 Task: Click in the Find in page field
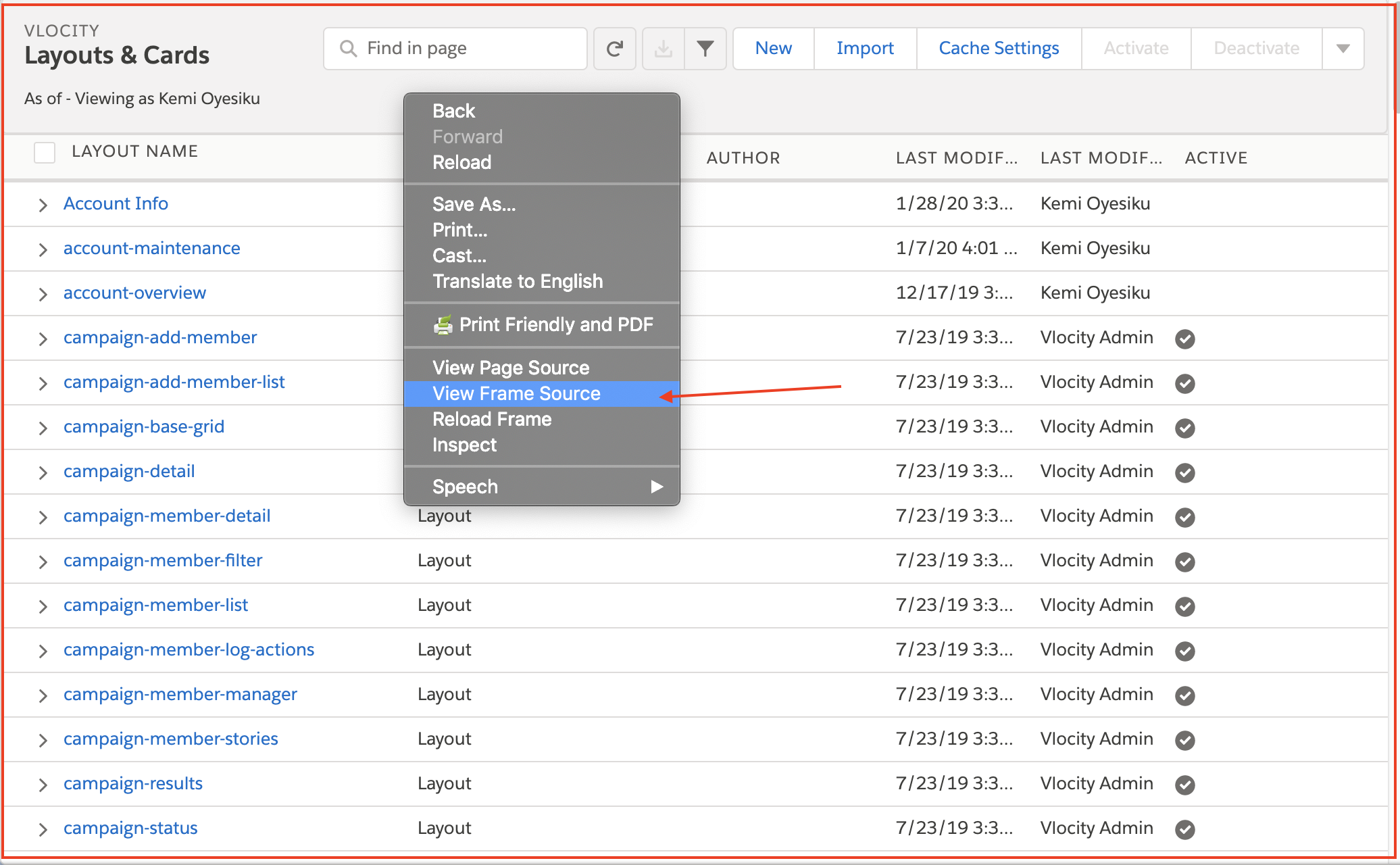[x=455, y=49]
